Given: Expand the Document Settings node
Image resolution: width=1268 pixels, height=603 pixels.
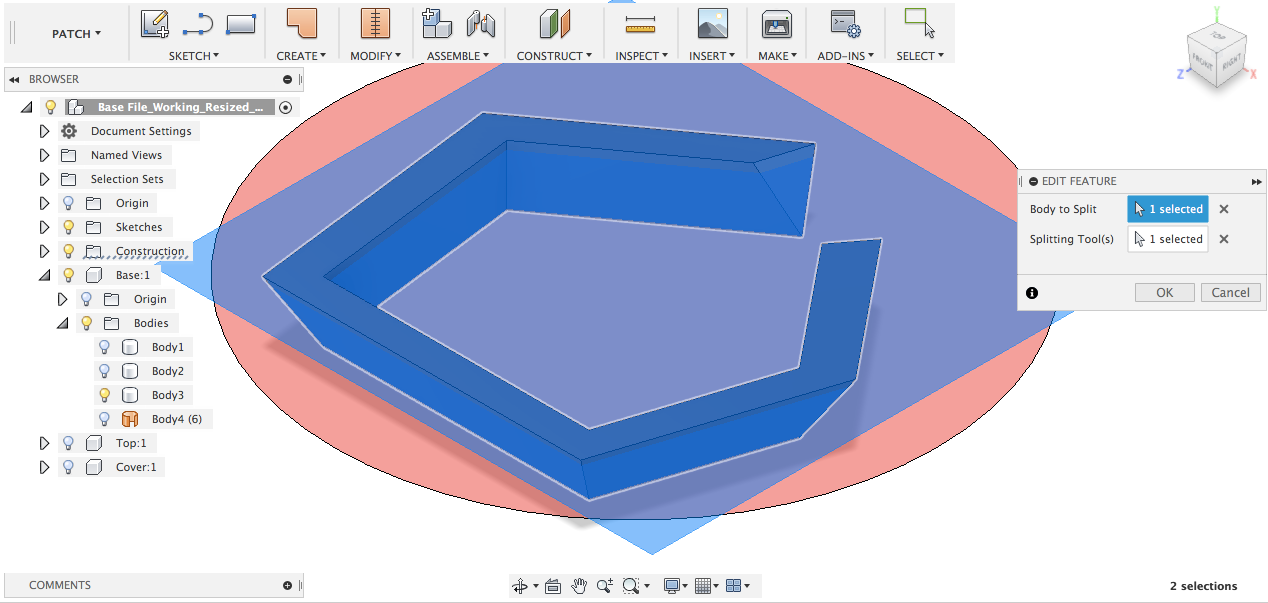Looking at the screenshot, I should [x=44, y=131].
